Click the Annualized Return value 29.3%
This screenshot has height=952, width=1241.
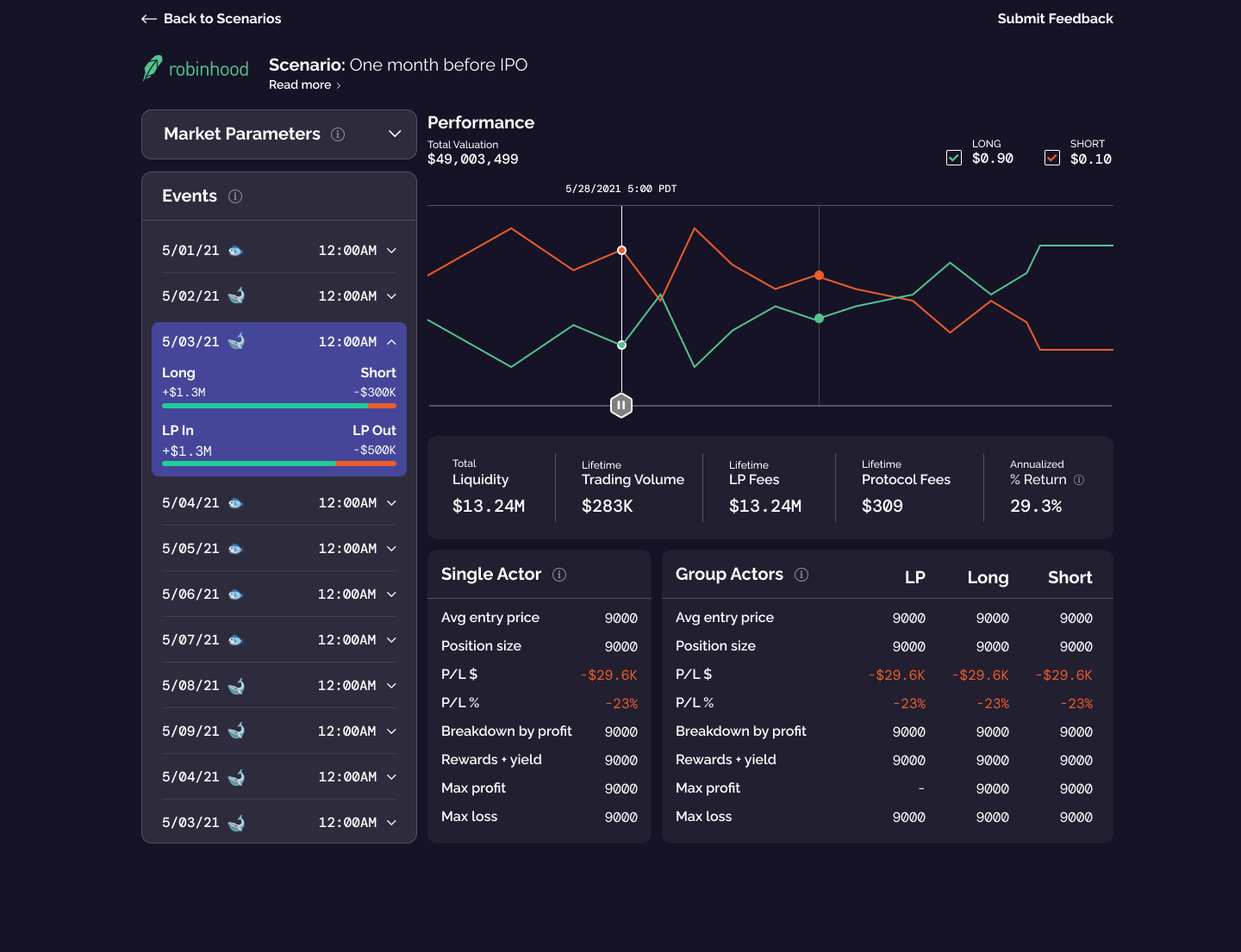click(x=1036, y=506)
